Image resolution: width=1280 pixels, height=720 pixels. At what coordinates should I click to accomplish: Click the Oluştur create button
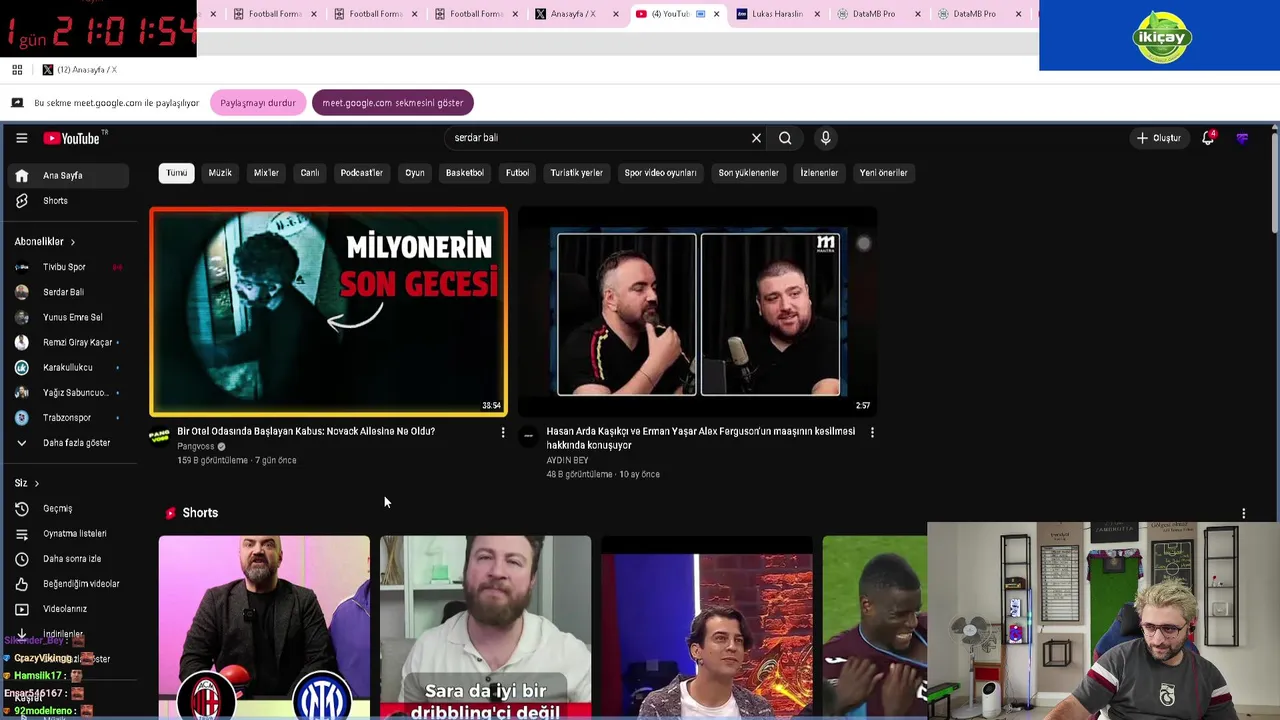(1159, 138)
